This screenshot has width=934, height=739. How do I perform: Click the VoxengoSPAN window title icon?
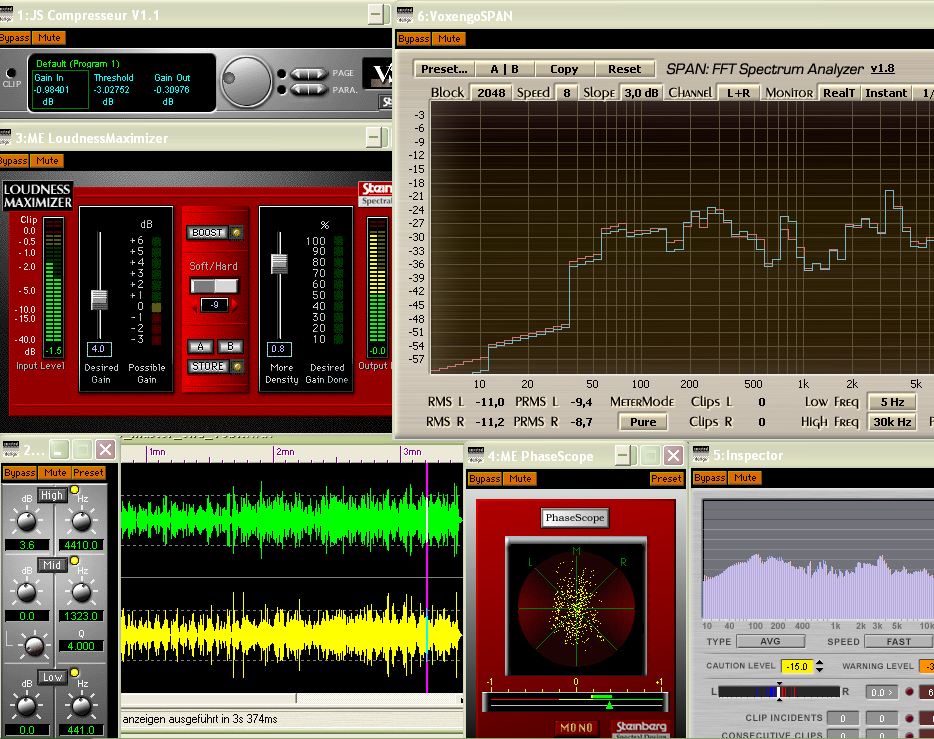point(405,14)
